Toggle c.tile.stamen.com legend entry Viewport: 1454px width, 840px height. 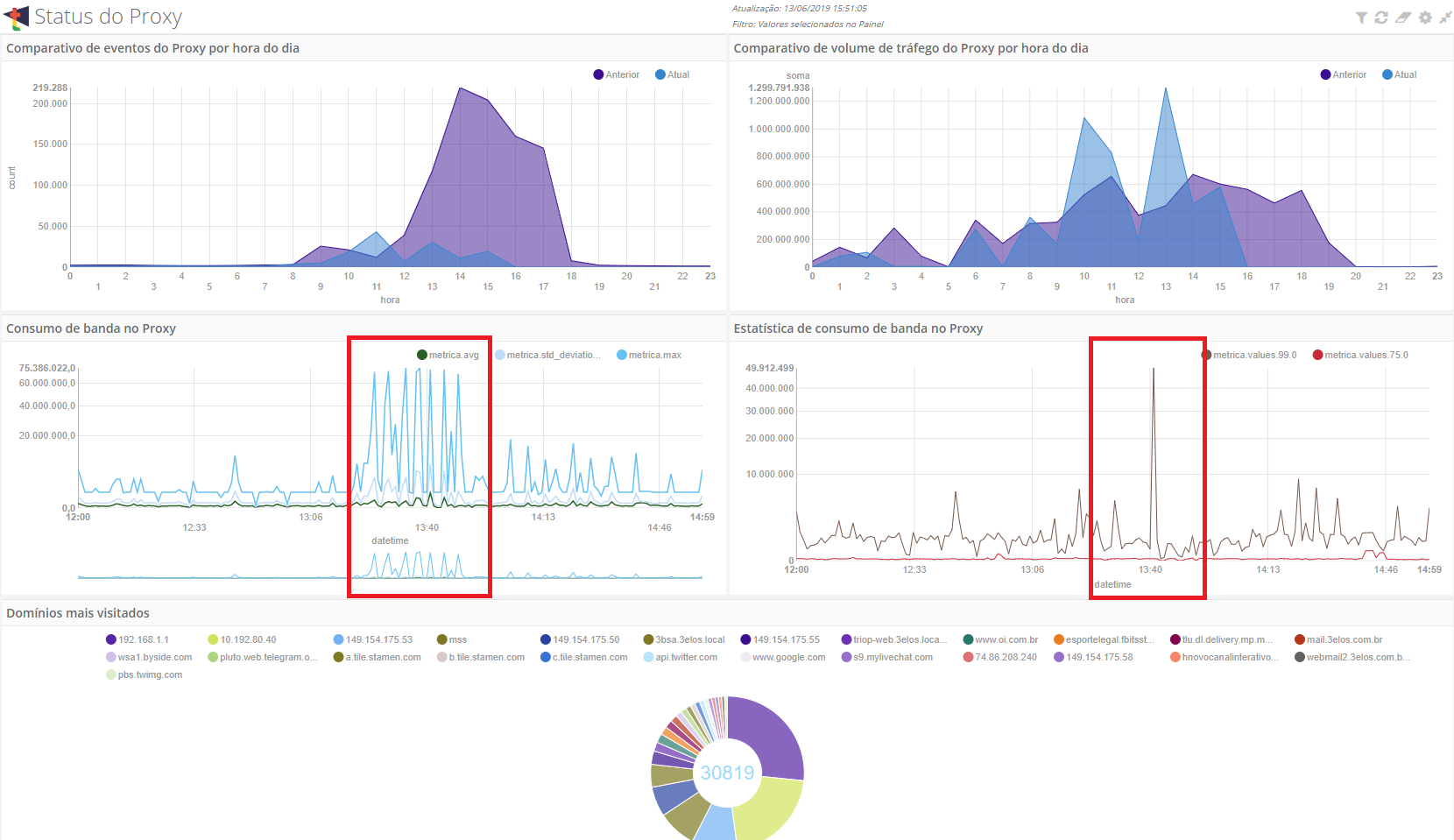pyautogui.click(x=584, y=657)
